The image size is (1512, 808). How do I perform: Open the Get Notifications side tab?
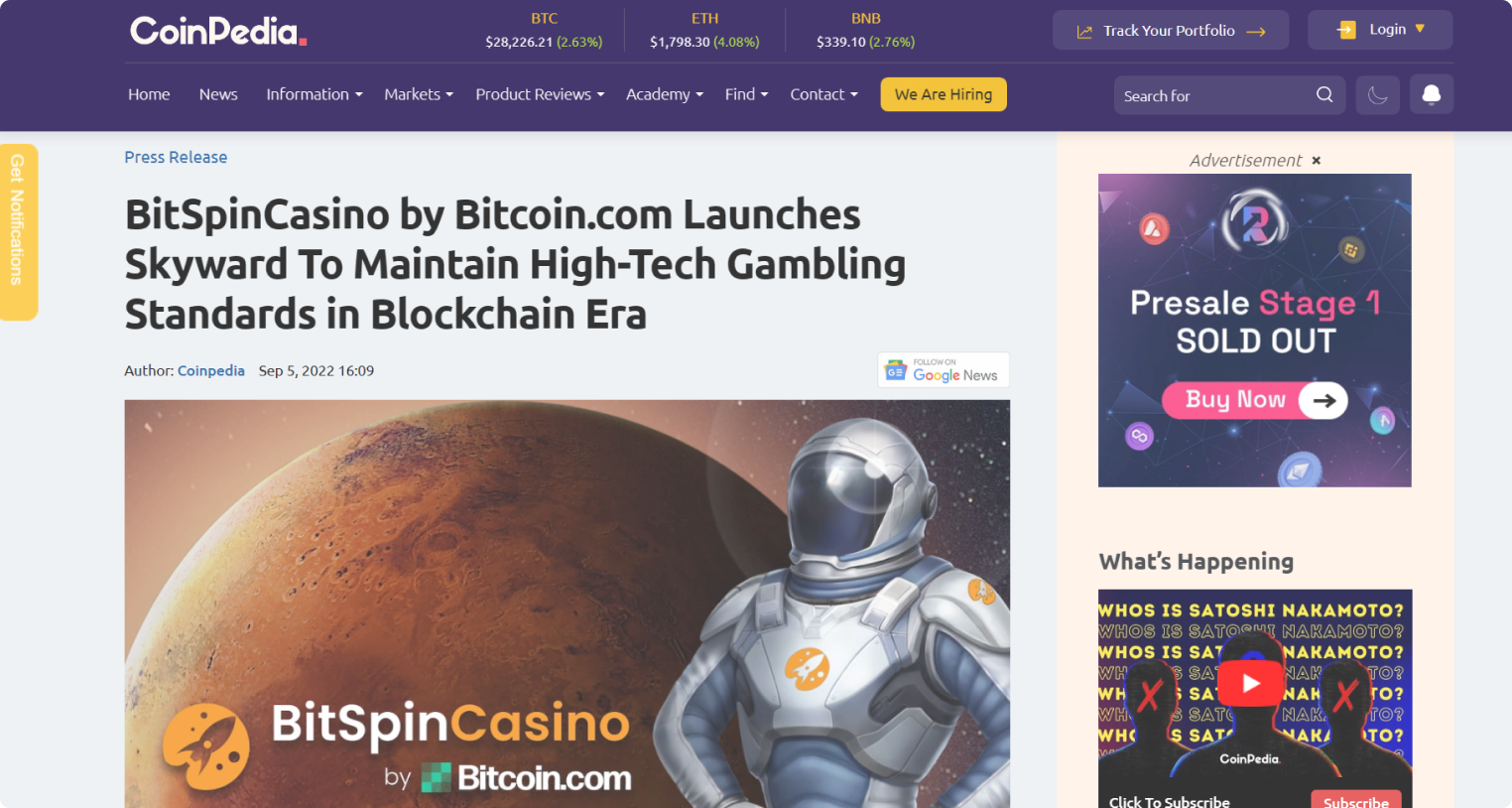(x=17, y=232)
